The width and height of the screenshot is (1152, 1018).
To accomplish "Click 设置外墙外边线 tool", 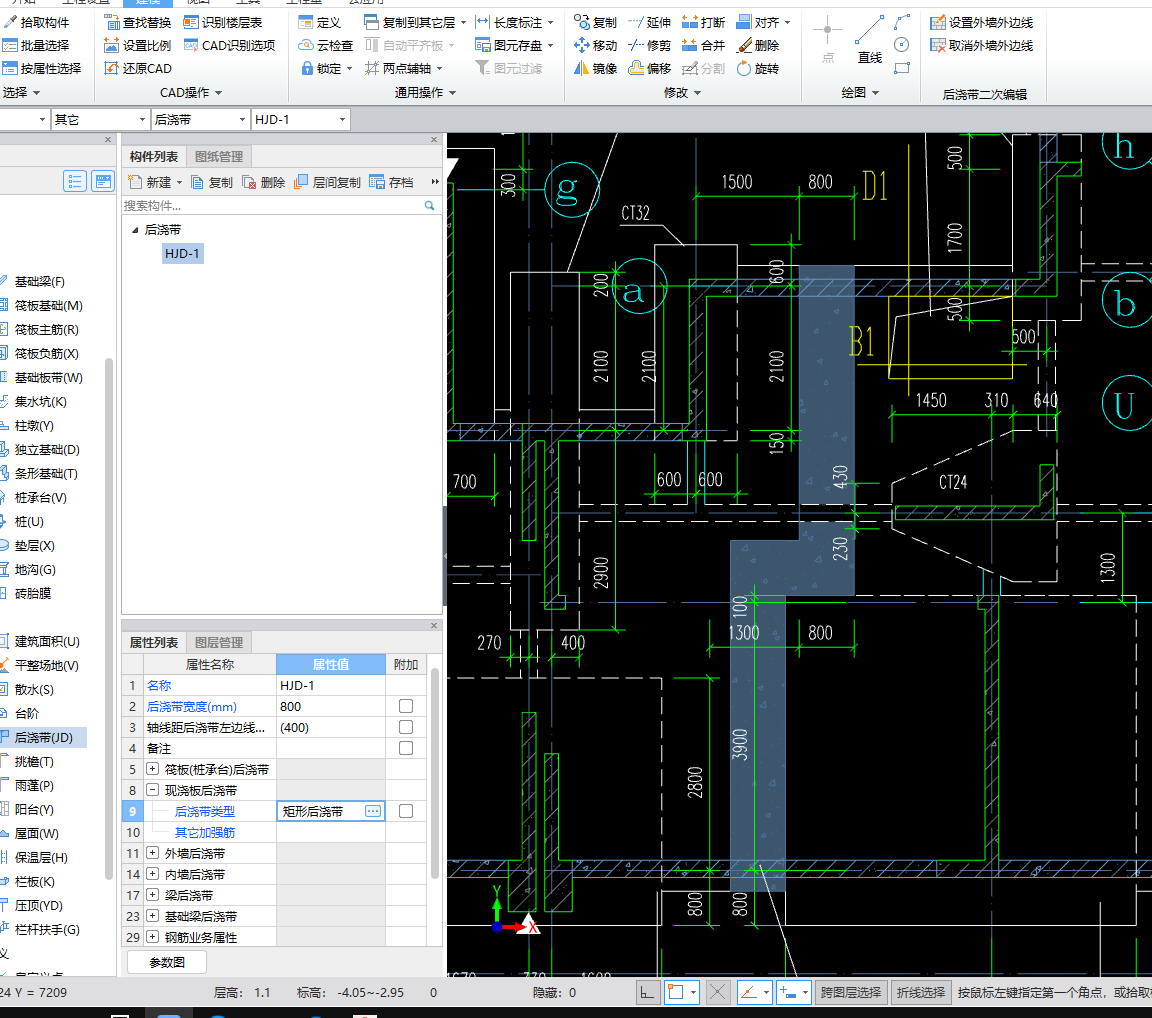I will tap(982, 23).
